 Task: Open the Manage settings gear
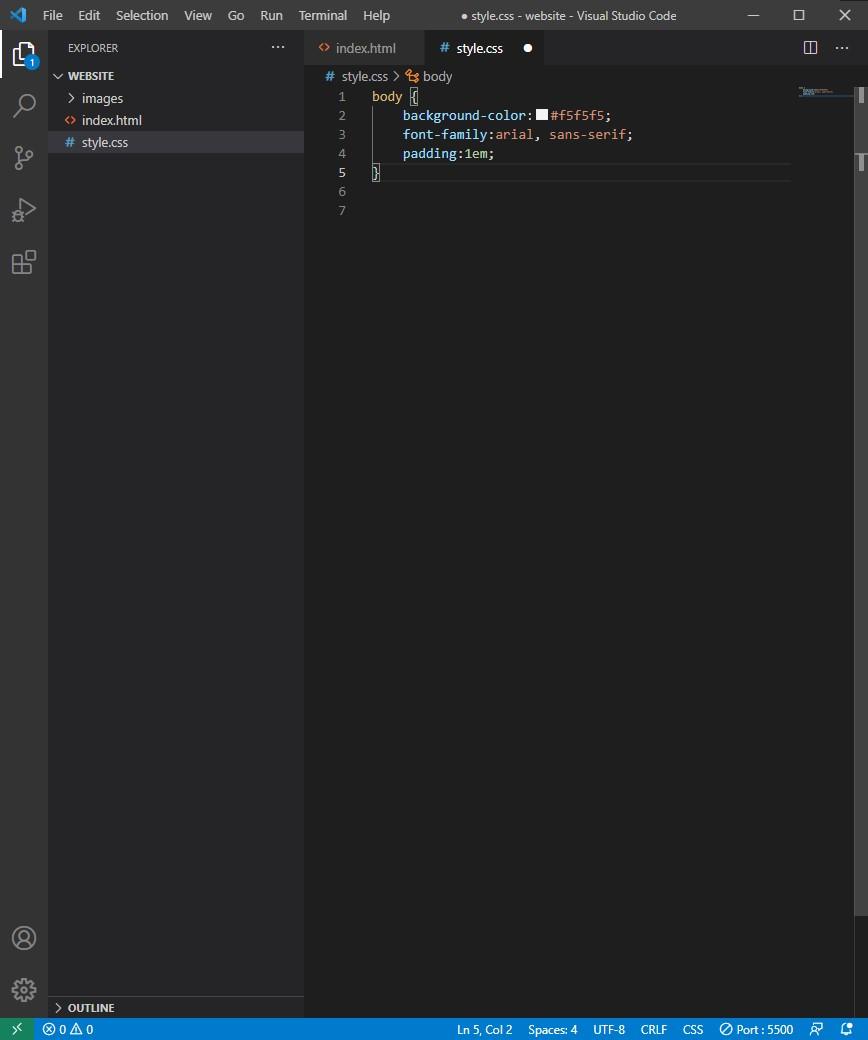click(x=24, y=990)
